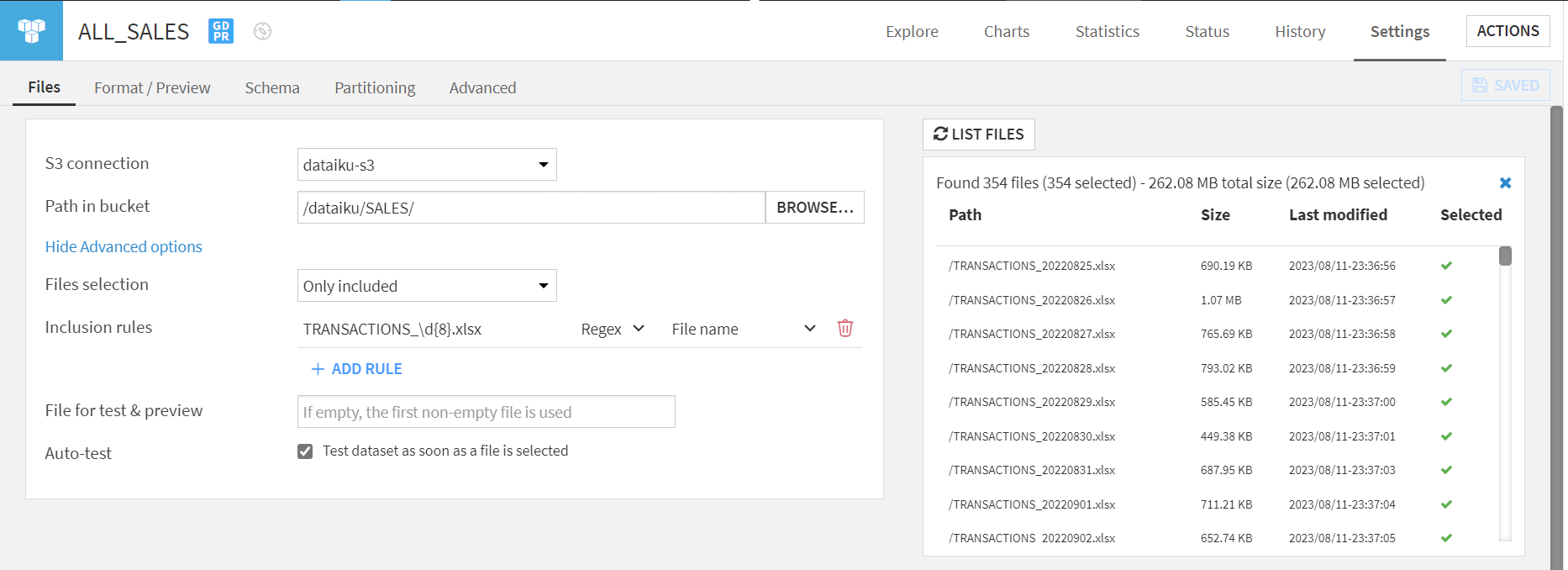Click green checkmark for TRANSACTIONS_20220825.xlsx
The width and height of the screenshot is (1568, 570).
click(x=1446, y=266)
